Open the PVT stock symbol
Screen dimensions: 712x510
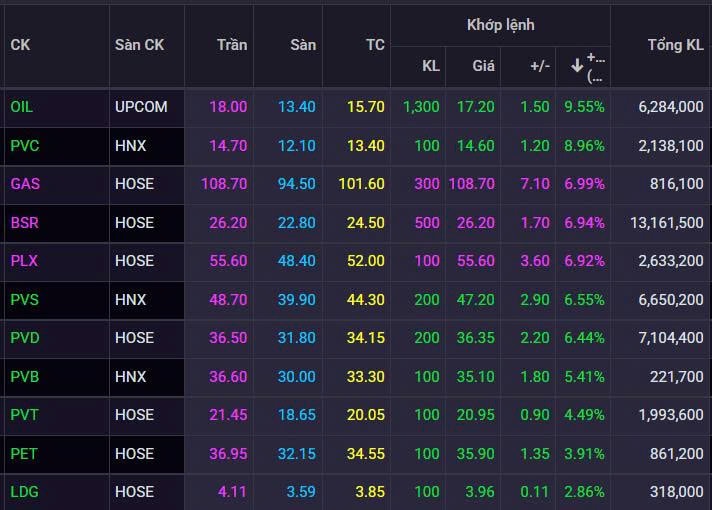click(24, 415)
